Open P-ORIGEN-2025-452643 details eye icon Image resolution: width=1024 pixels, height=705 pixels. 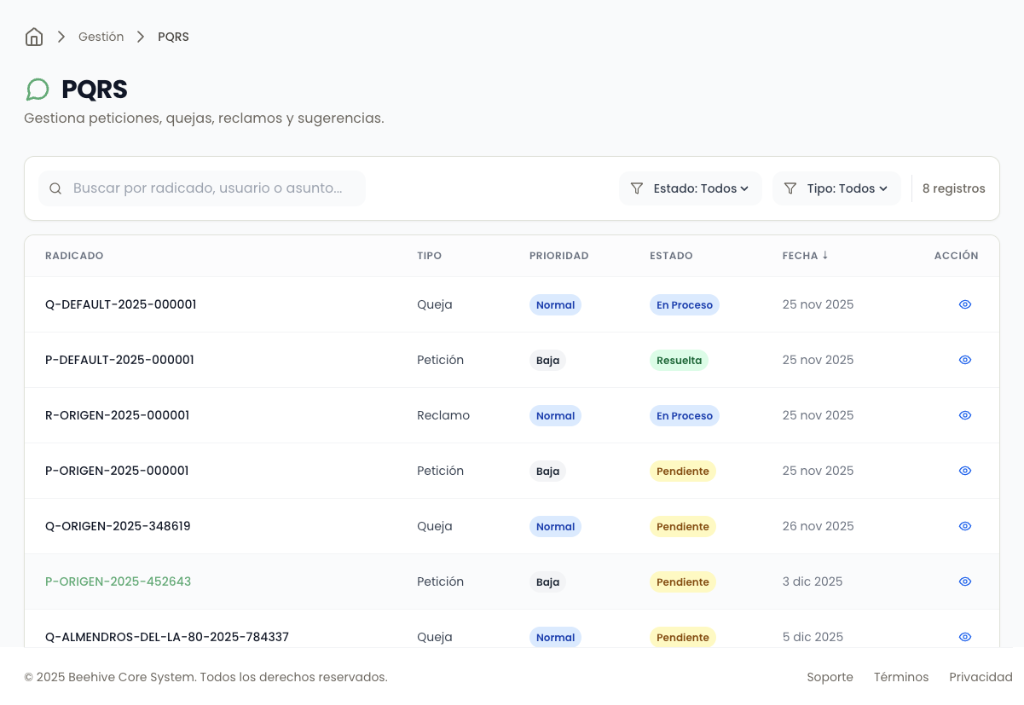coord(964,581)
